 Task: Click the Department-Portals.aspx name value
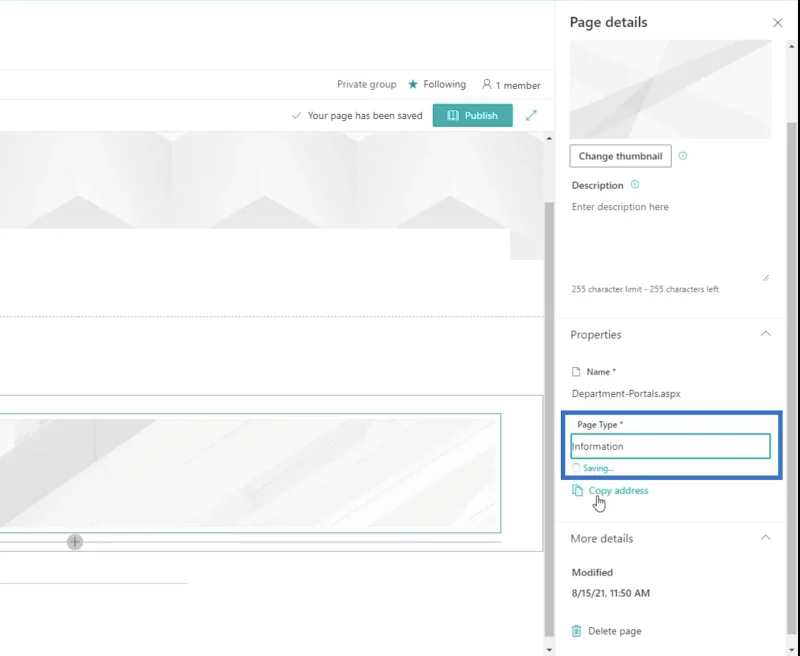click(x=626, y=394)
